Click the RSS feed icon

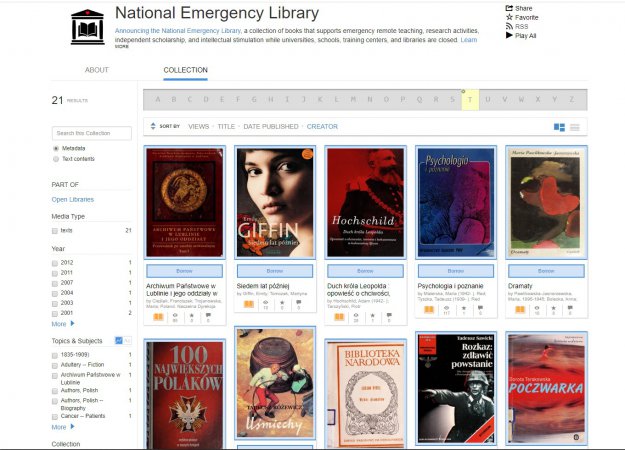click(509, 26)
